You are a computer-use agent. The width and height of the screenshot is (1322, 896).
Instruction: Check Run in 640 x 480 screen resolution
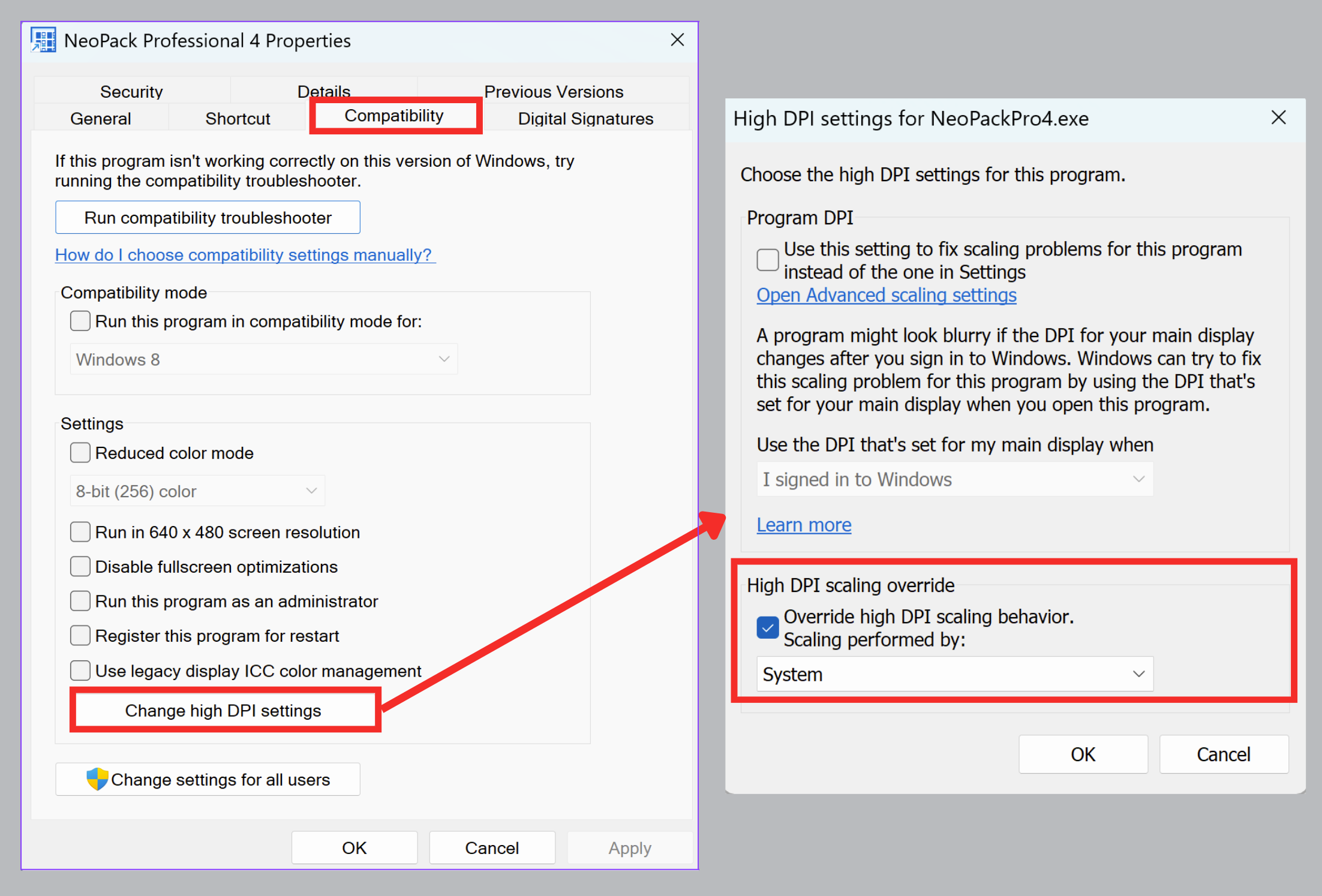80,532
